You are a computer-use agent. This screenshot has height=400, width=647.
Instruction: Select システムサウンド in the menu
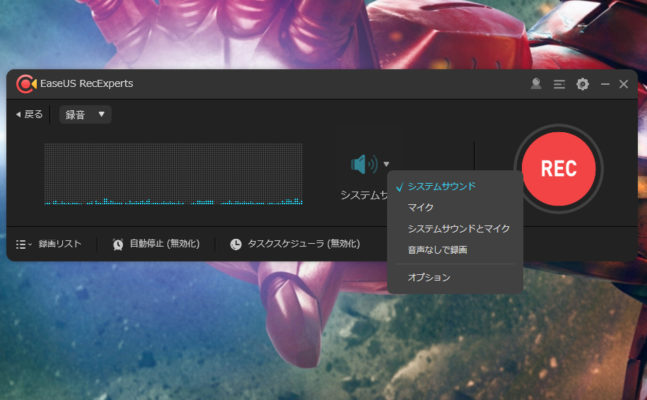[442, 187]
